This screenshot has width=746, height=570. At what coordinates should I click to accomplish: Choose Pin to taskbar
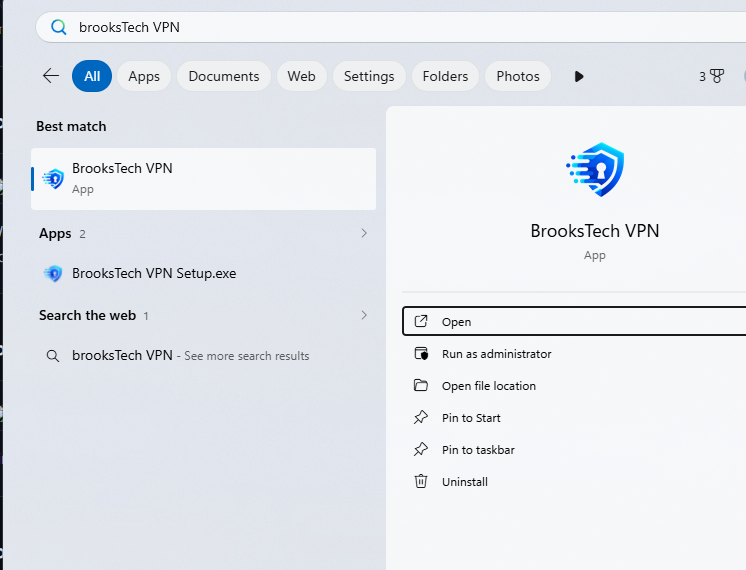point(574,450)
